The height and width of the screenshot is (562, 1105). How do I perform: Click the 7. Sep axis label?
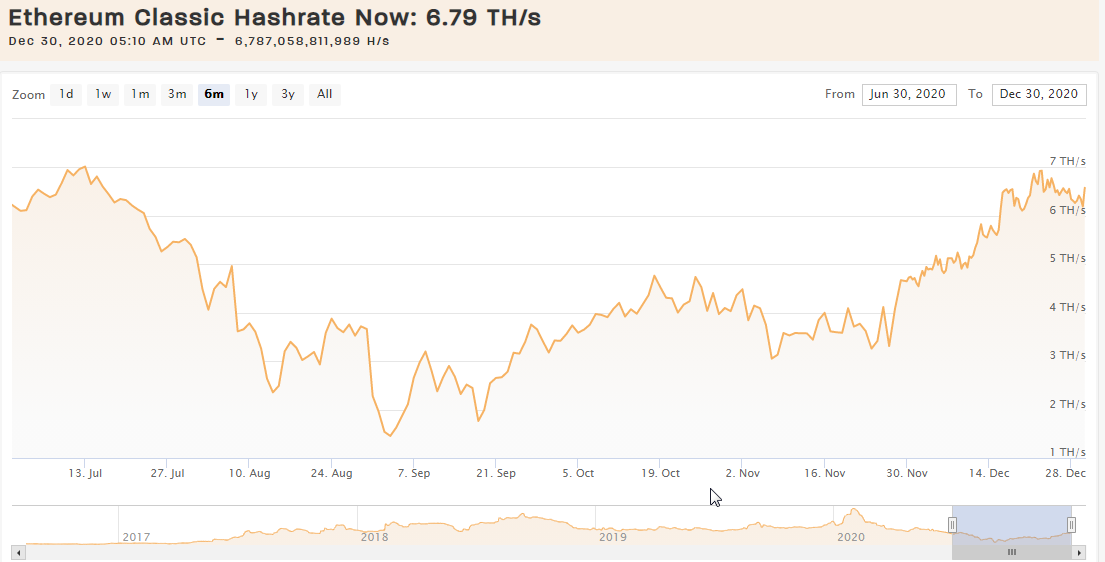click(414, 473)
